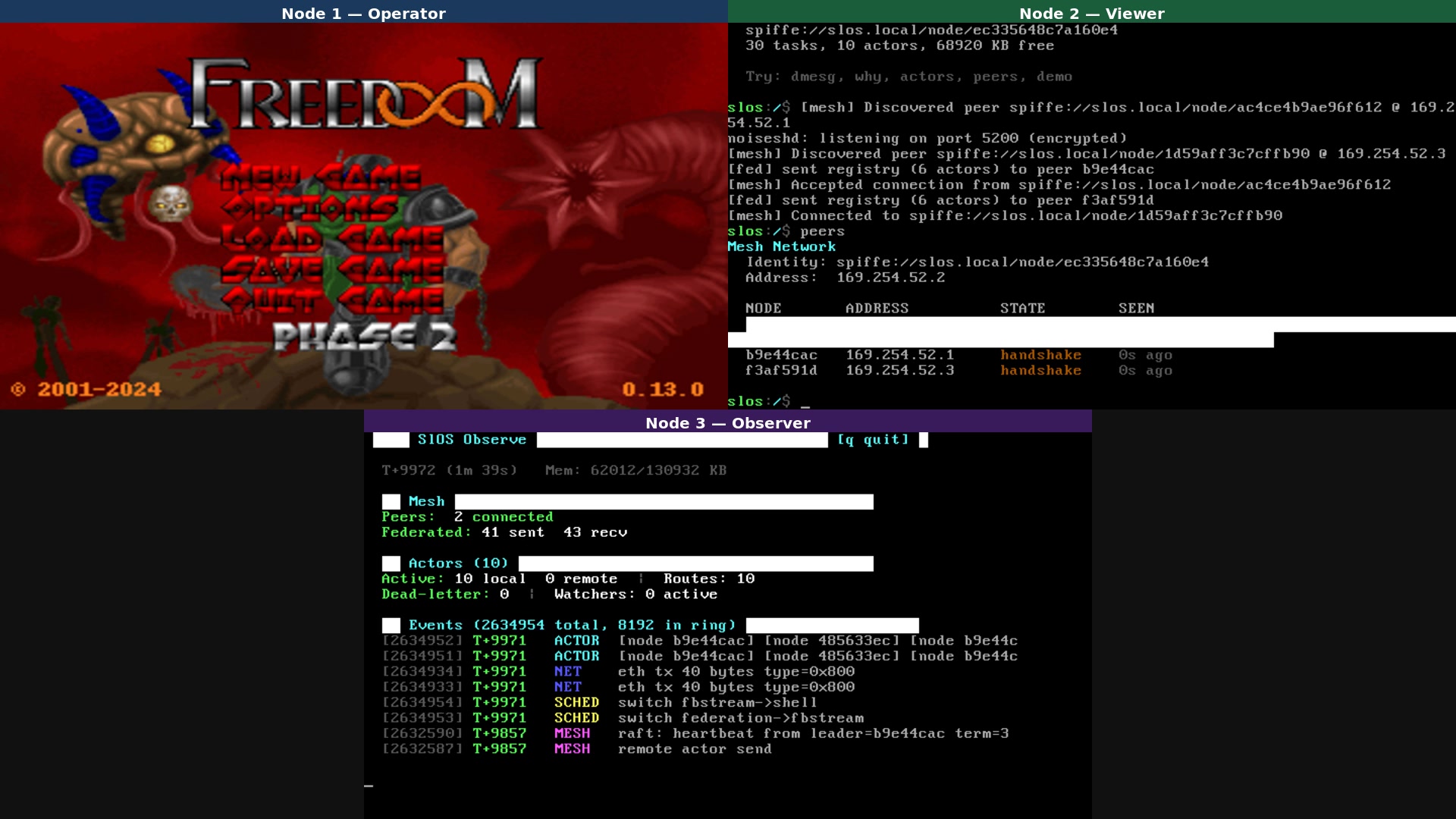Click event row 2634952 ACTOR
The height and width of the screenshot is (819, 1456).
pyautogui.click(x=700, y=641)
